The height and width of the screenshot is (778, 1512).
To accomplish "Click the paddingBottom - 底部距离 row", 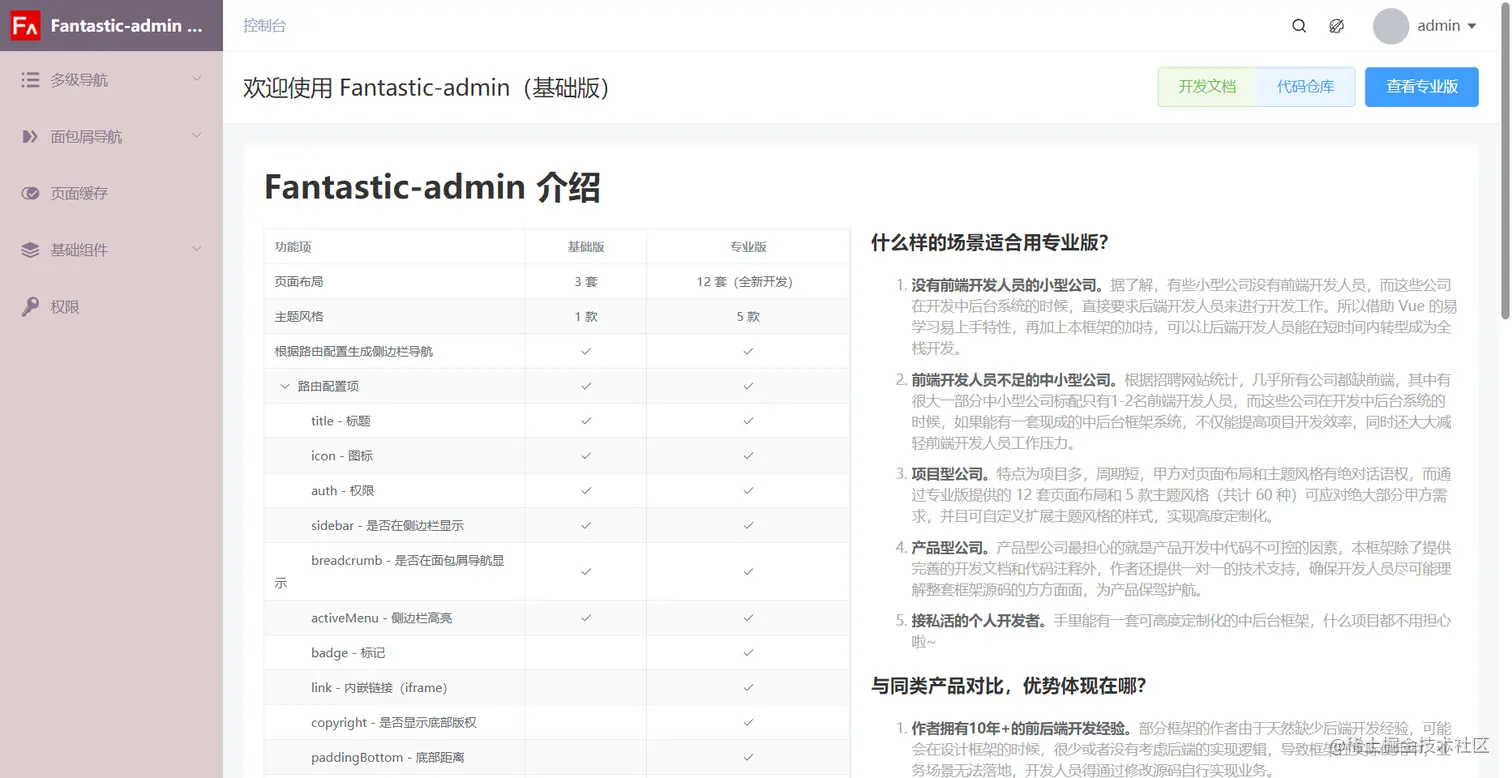I will (556, 758).
